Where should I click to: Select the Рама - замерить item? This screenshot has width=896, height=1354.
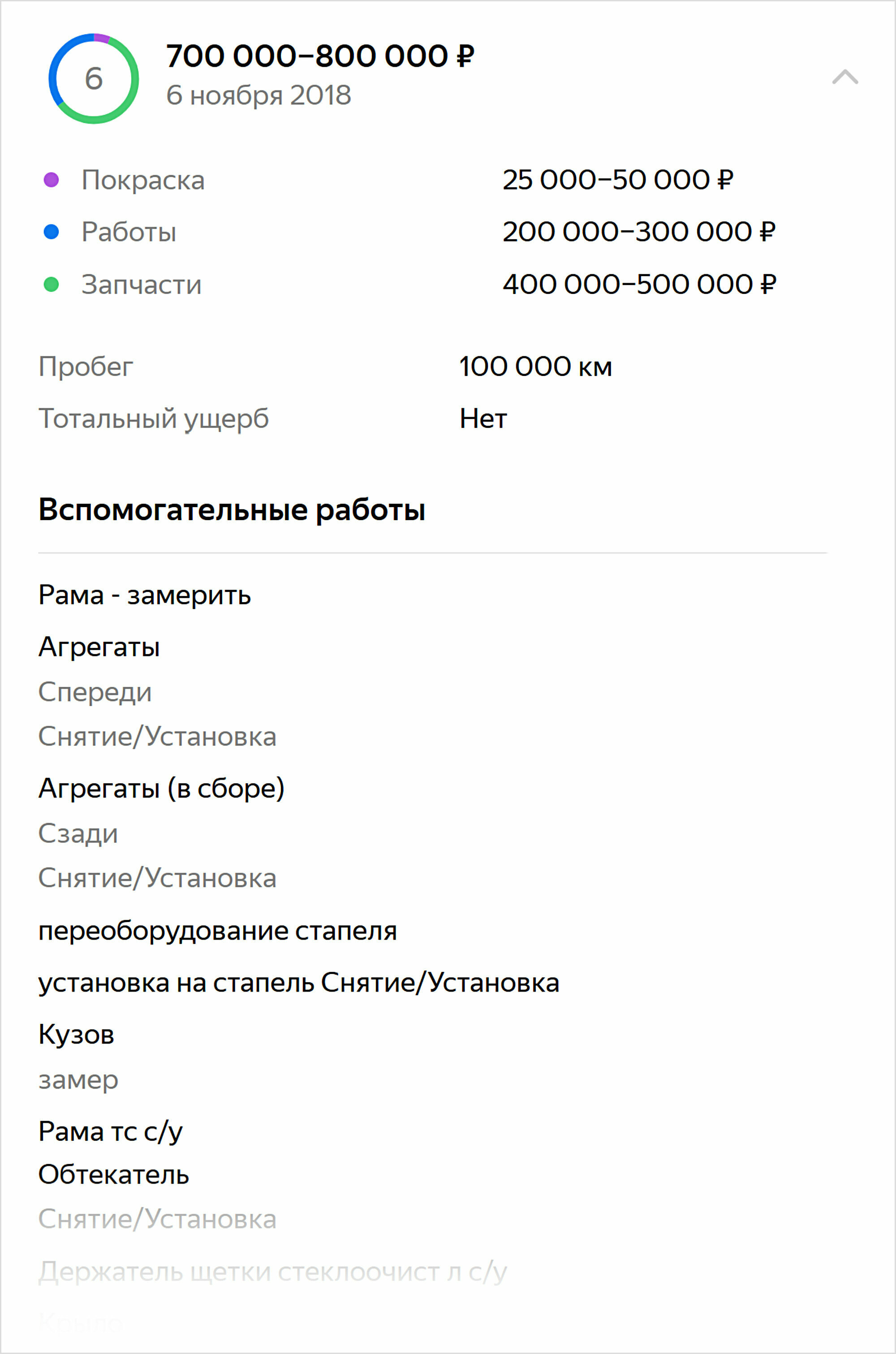[x=145, y=595]
